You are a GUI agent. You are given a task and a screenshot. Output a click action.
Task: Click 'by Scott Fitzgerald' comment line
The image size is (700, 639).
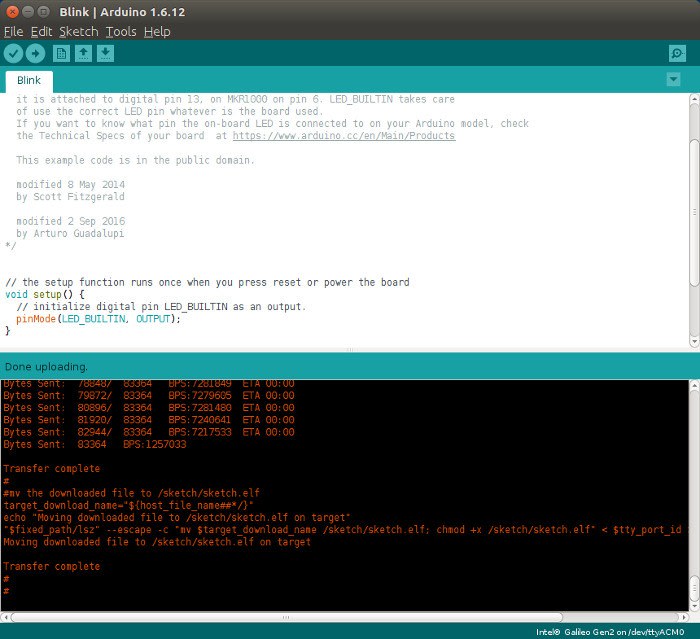coord(71,196)
